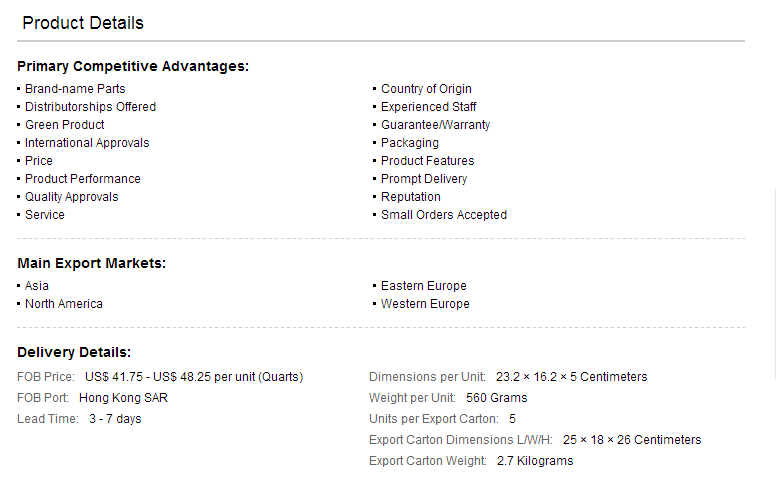Click the Product Details heading
776x483 pixels.
tap(83, 23)
